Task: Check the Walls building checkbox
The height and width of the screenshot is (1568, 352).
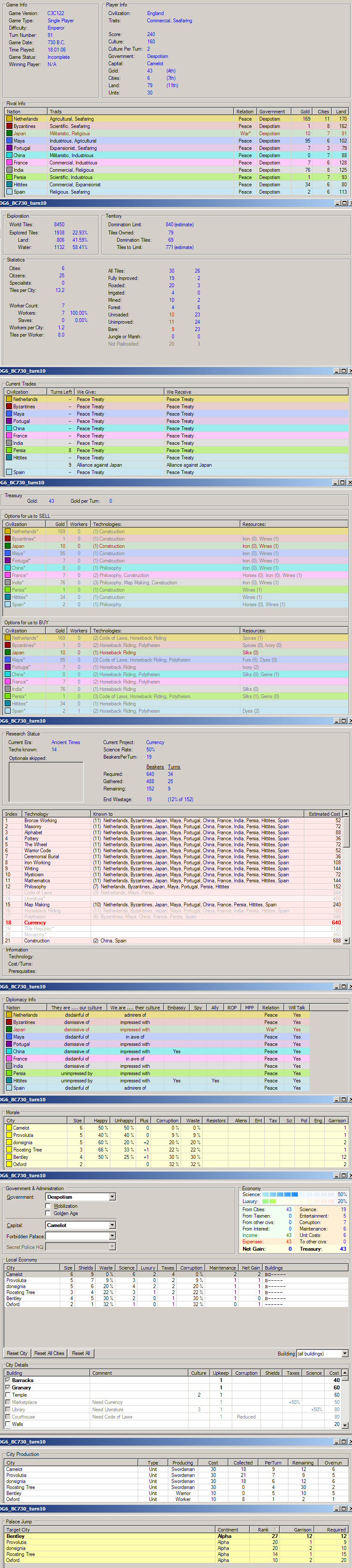Action: [8, 1424]
